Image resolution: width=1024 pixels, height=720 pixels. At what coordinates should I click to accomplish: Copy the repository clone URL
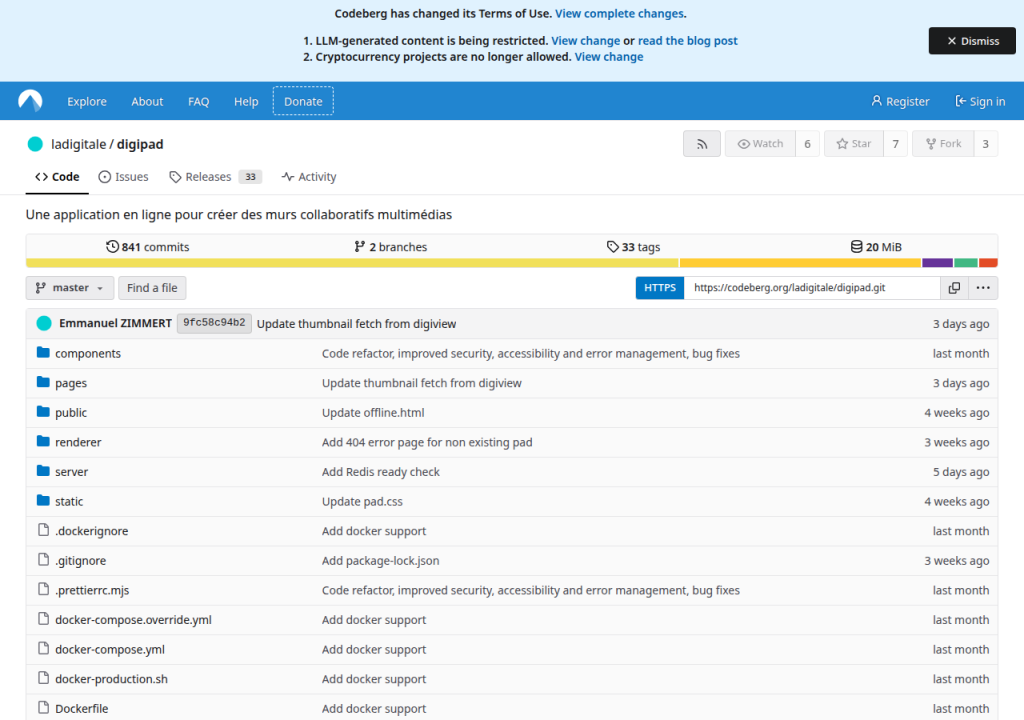click(x=954, y=287)
